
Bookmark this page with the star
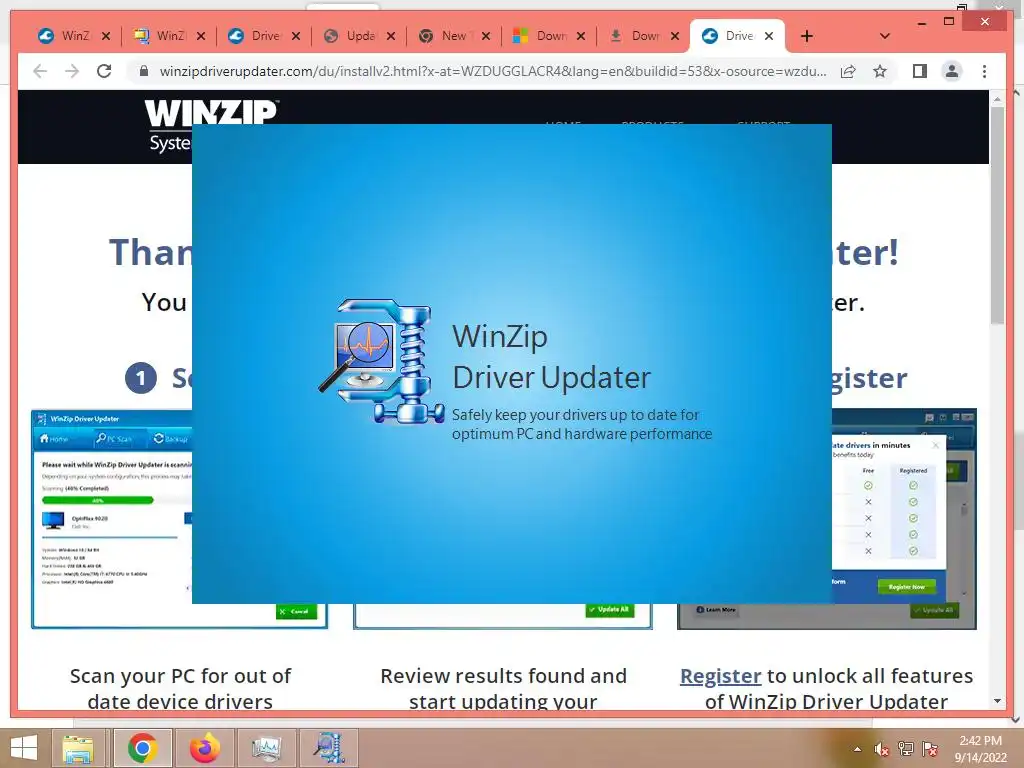tap(880, 71)
